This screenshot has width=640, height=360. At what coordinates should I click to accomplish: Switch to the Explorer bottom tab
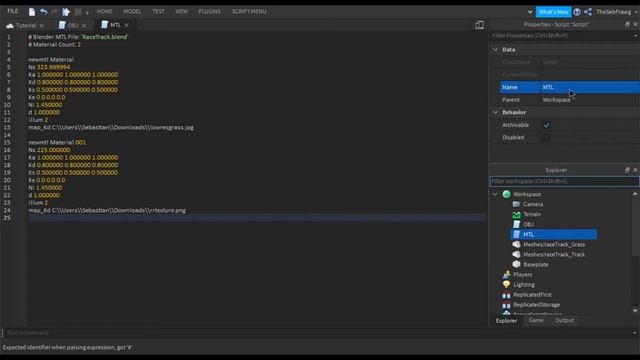pyautogui.click(x=506, y=321)
